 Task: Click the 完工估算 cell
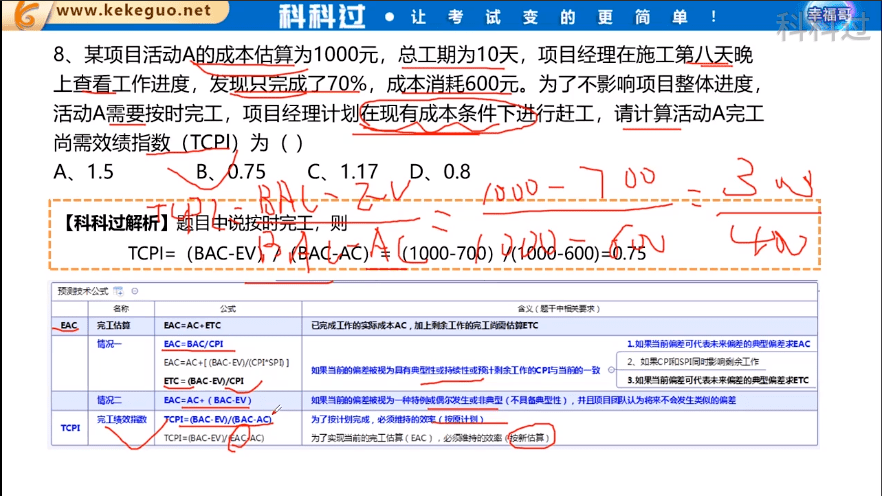pyautogui.click(x=114, y=325)
